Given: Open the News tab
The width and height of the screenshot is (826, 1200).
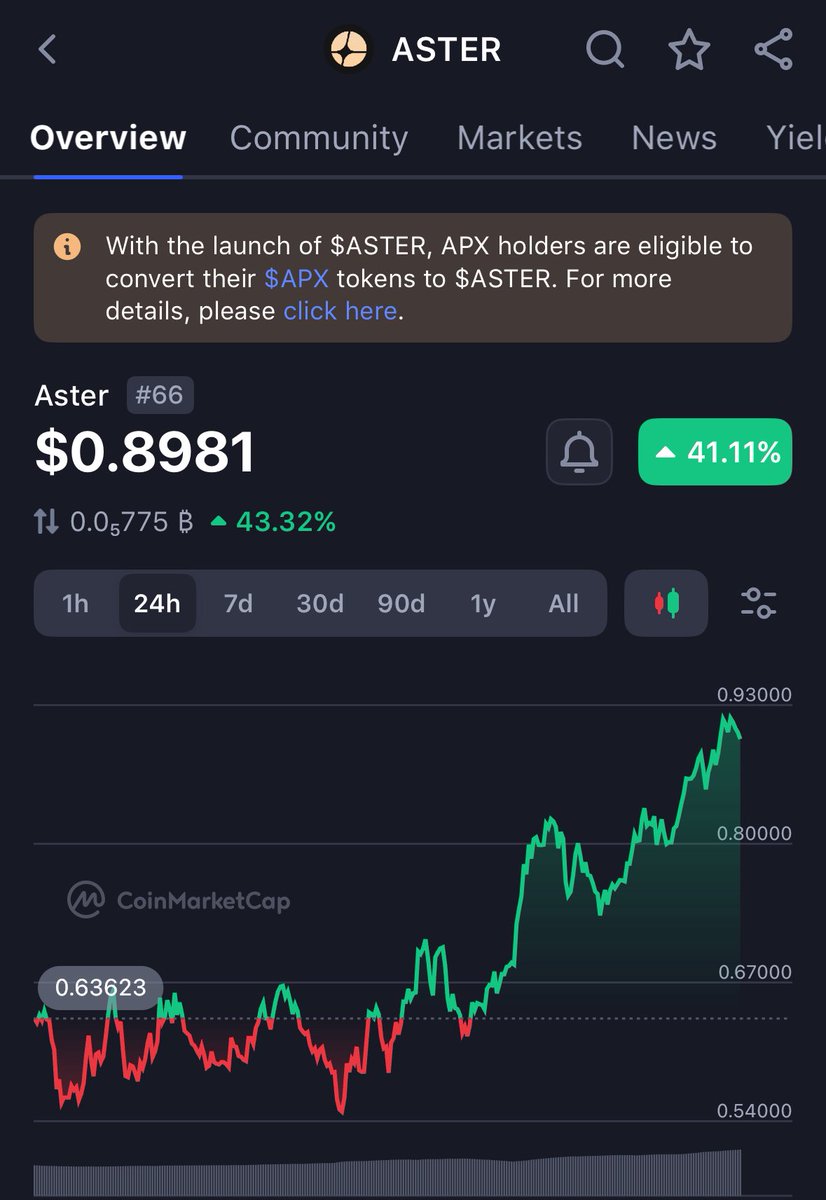Looking at the screenshot, I should [x=674, y=138].
